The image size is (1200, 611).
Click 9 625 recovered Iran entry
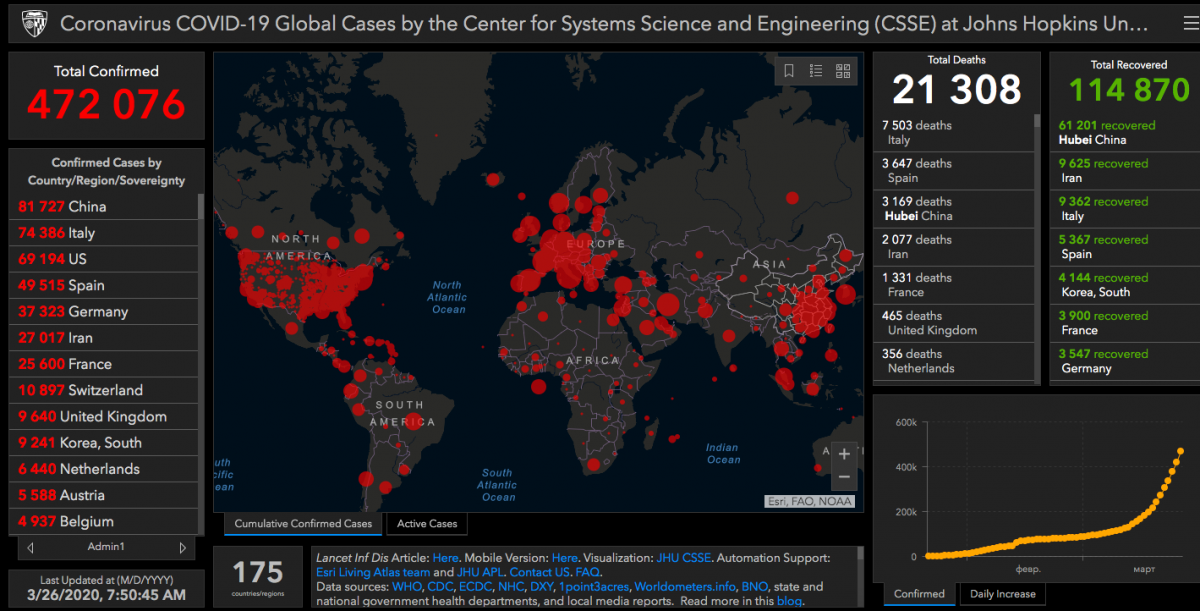click(1126, 171)
